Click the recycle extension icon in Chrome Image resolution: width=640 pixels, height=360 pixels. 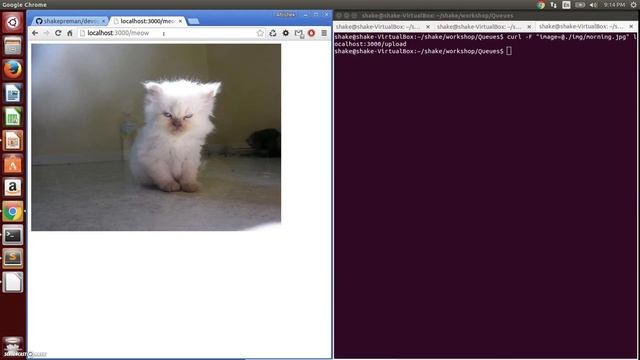[x=273, y=33]
